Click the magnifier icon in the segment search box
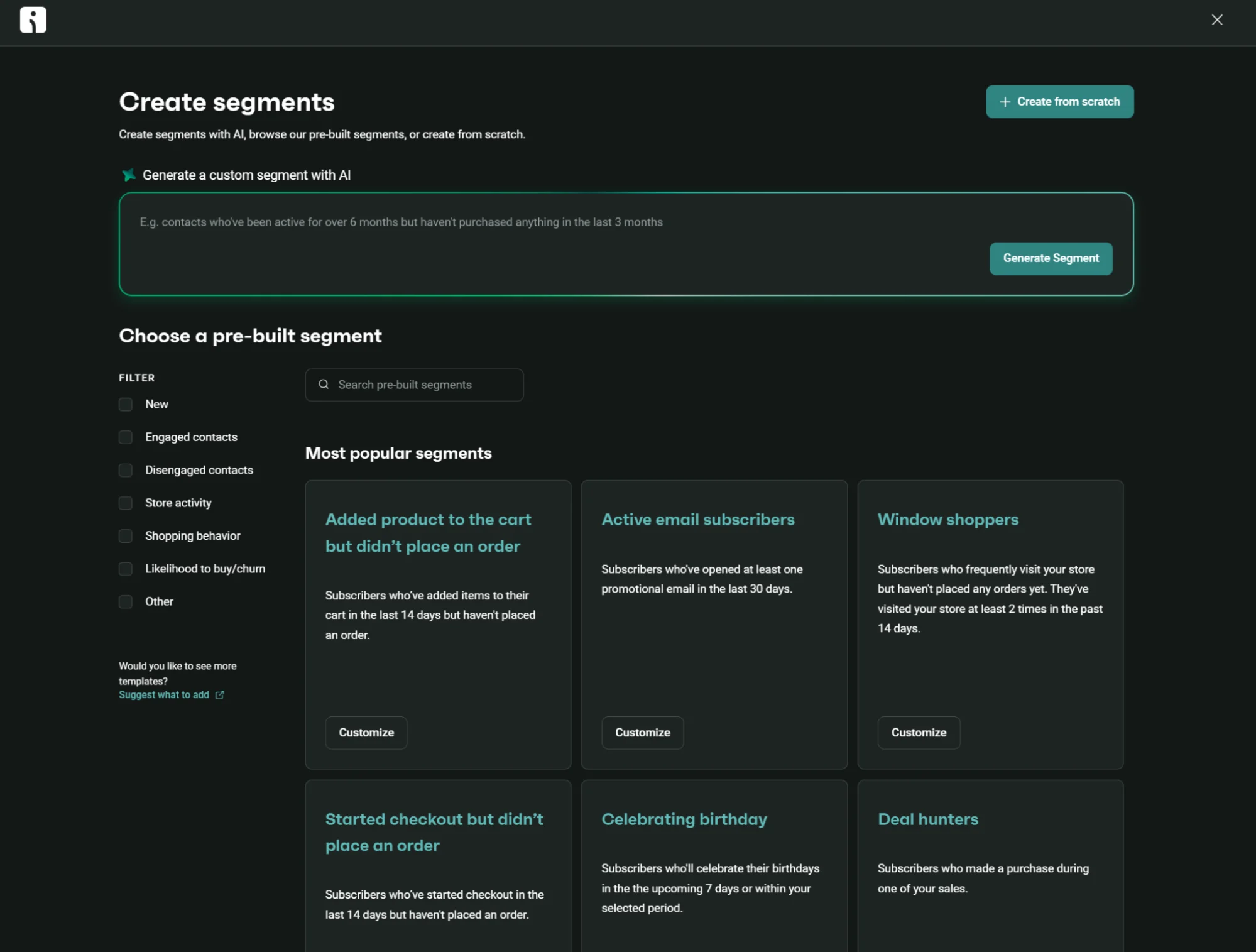 click(x=324, y=384)
